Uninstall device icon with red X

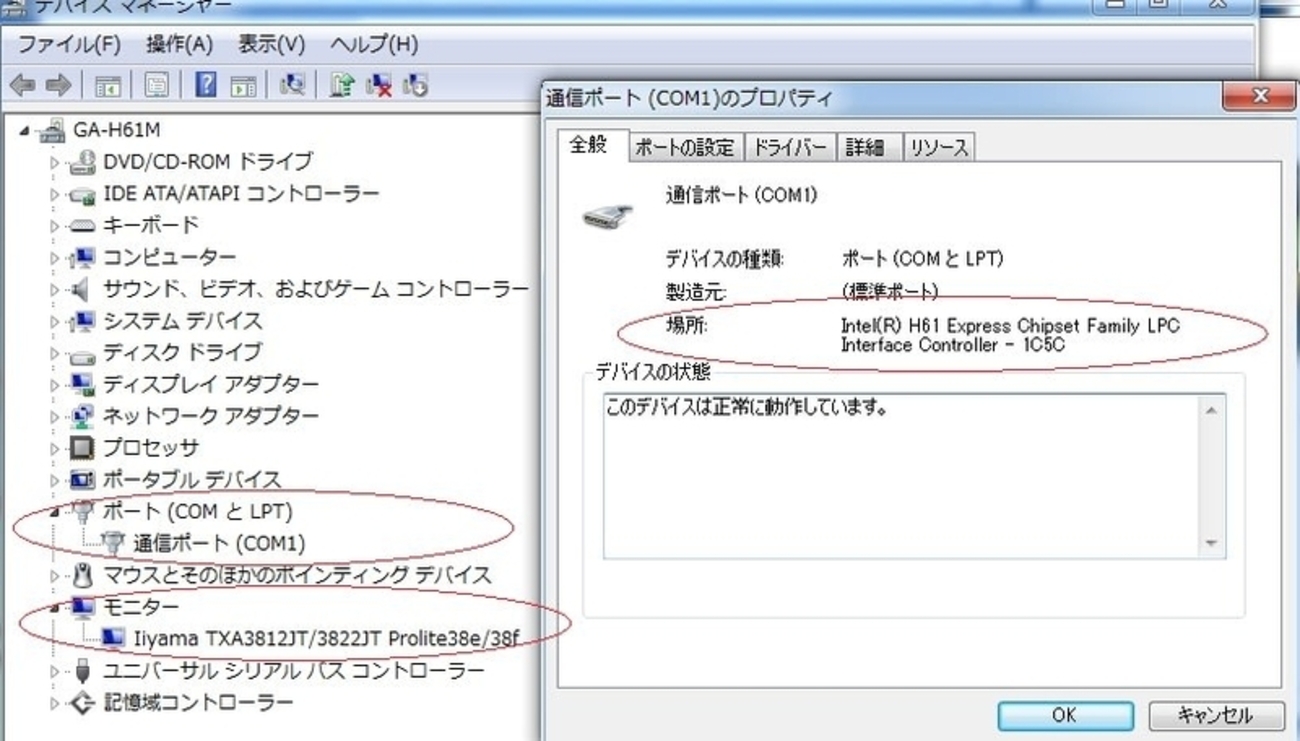(x=379, y=86)
